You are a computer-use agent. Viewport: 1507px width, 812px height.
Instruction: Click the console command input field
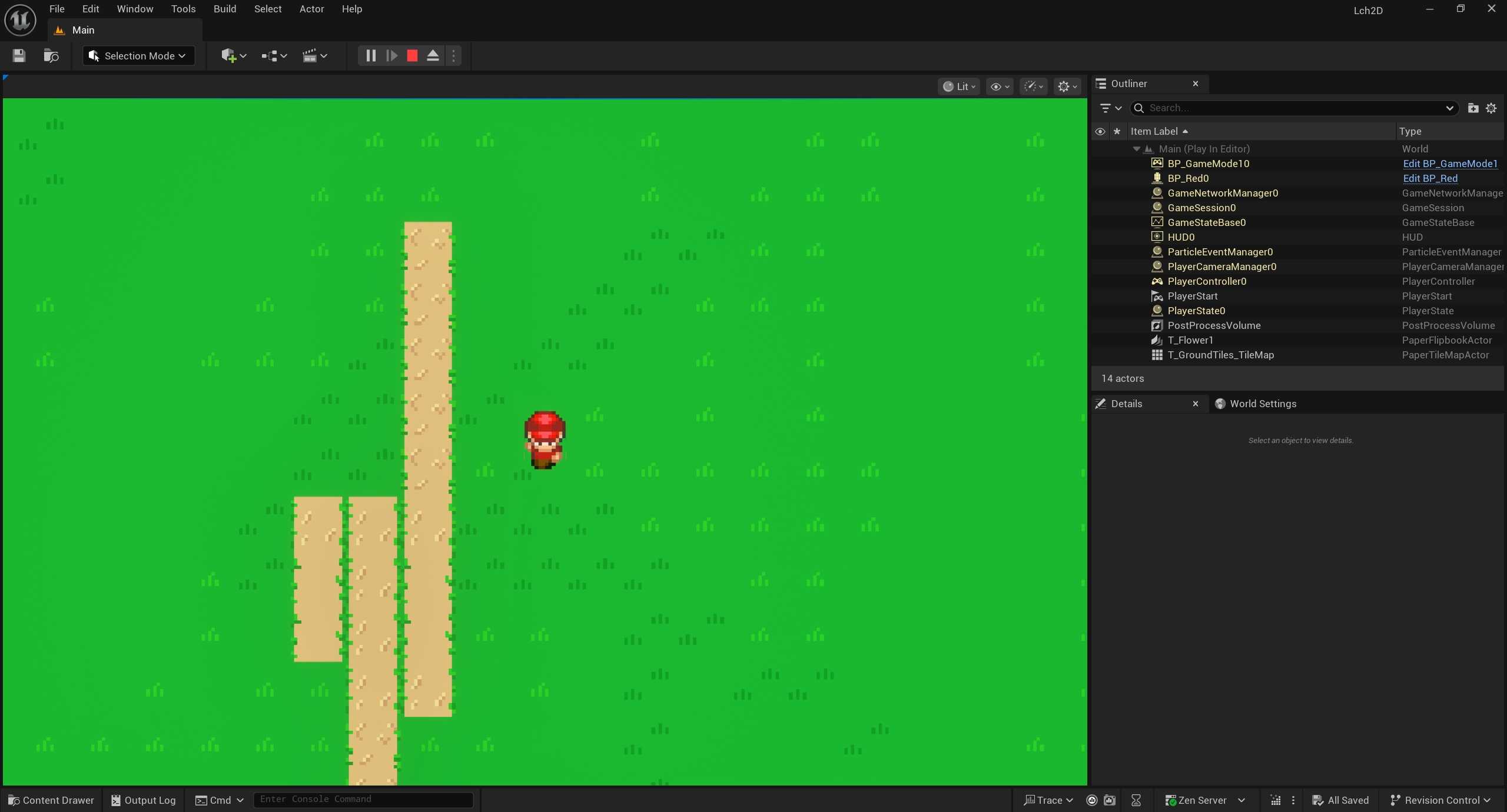pos(363,800)
